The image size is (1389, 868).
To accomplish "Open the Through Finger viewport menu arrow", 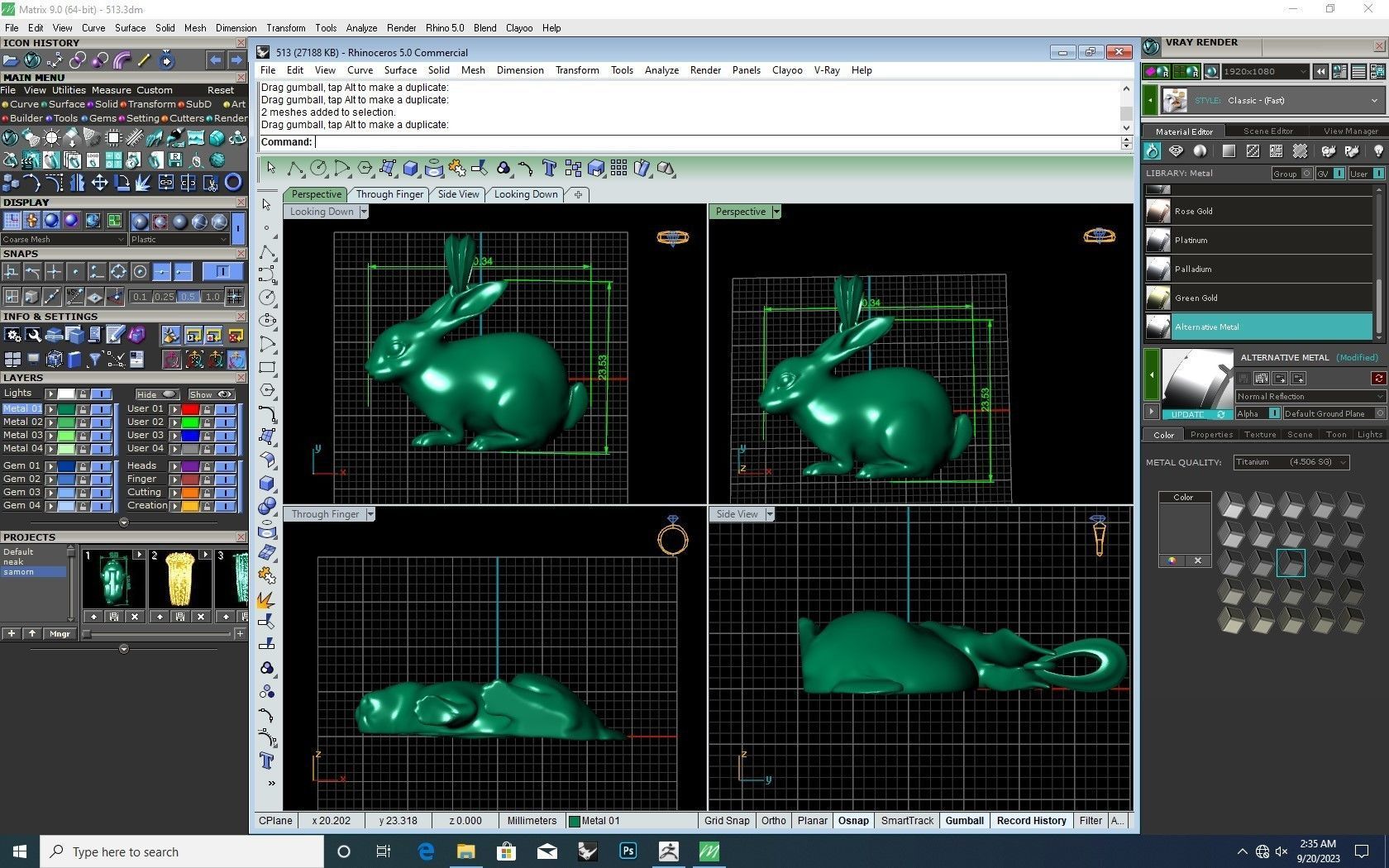I will click(370, 514).
